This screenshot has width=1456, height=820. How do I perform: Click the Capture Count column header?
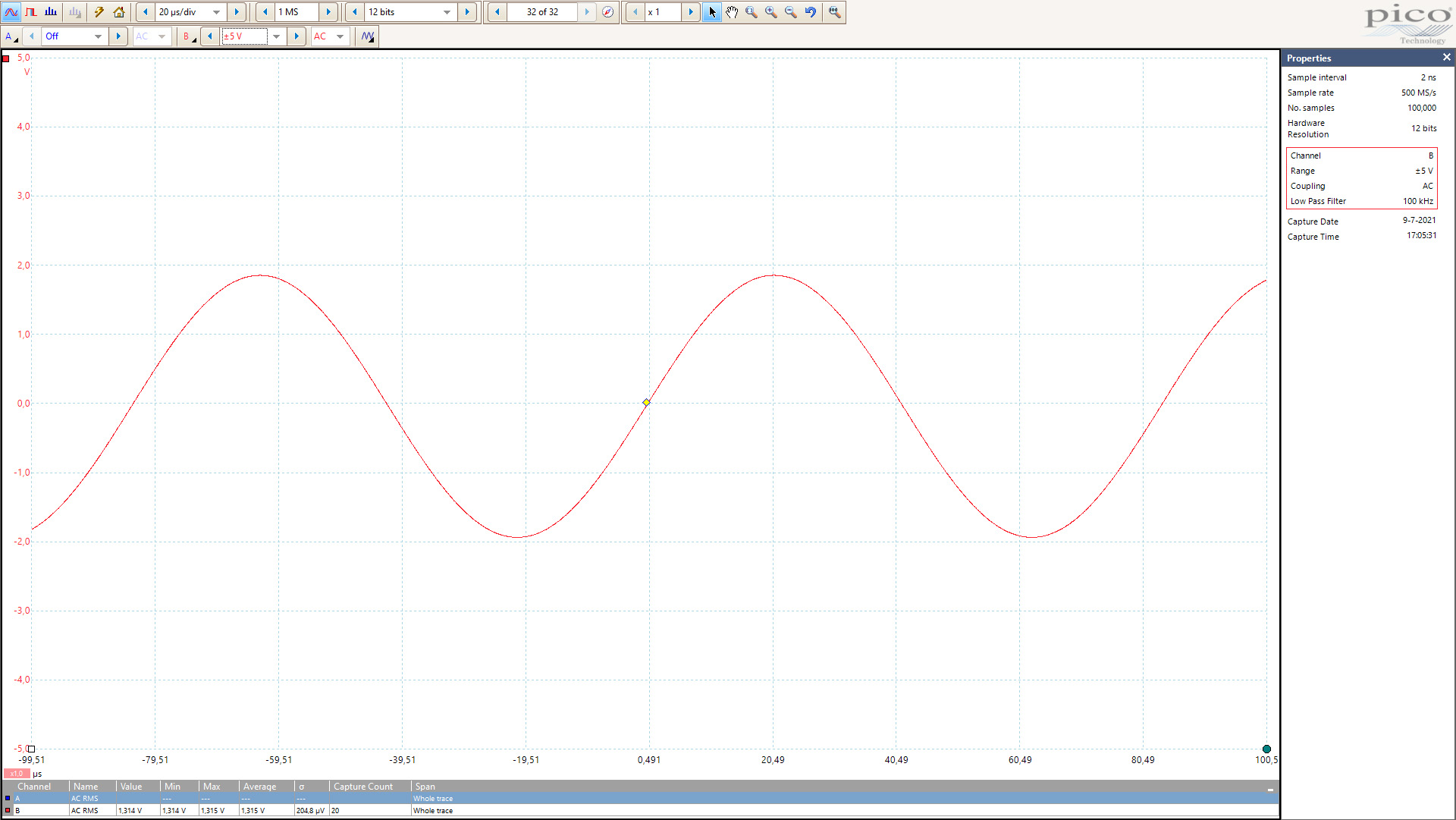tap(363, 787)
